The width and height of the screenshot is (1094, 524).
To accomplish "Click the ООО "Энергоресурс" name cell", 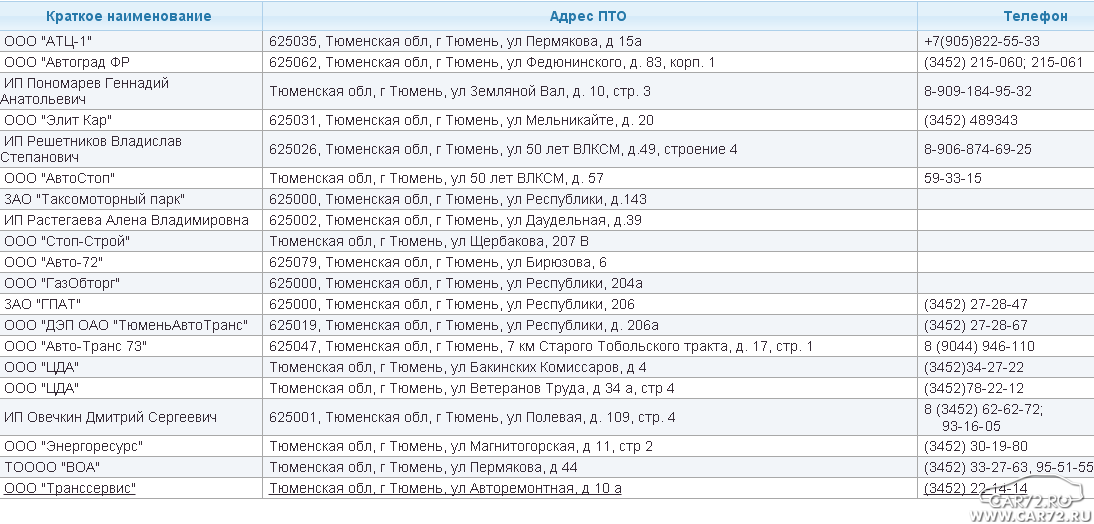I will coord(73,446).
